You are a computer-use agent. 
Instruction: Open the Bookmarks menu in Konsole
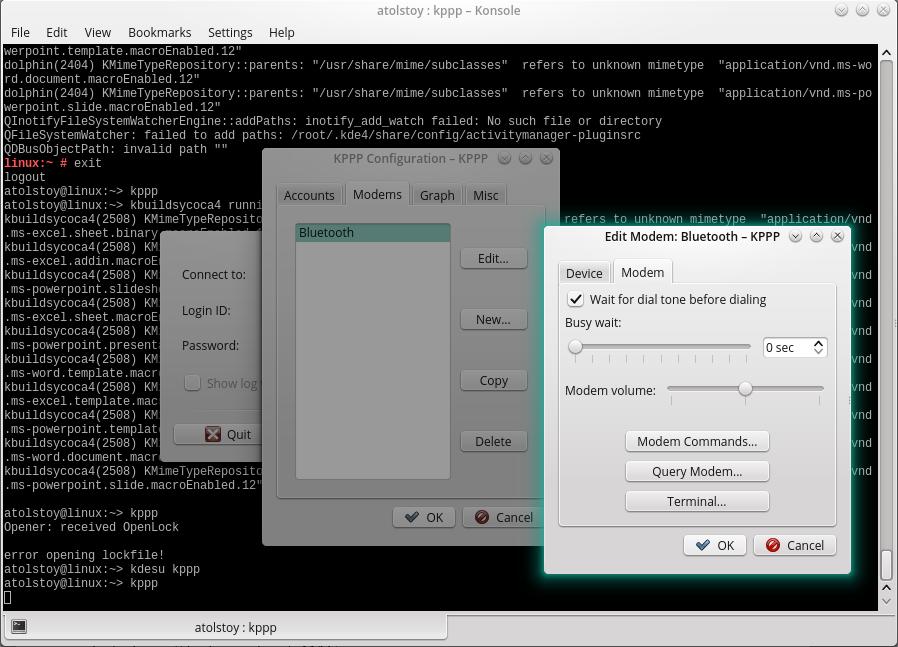[159, 32]
